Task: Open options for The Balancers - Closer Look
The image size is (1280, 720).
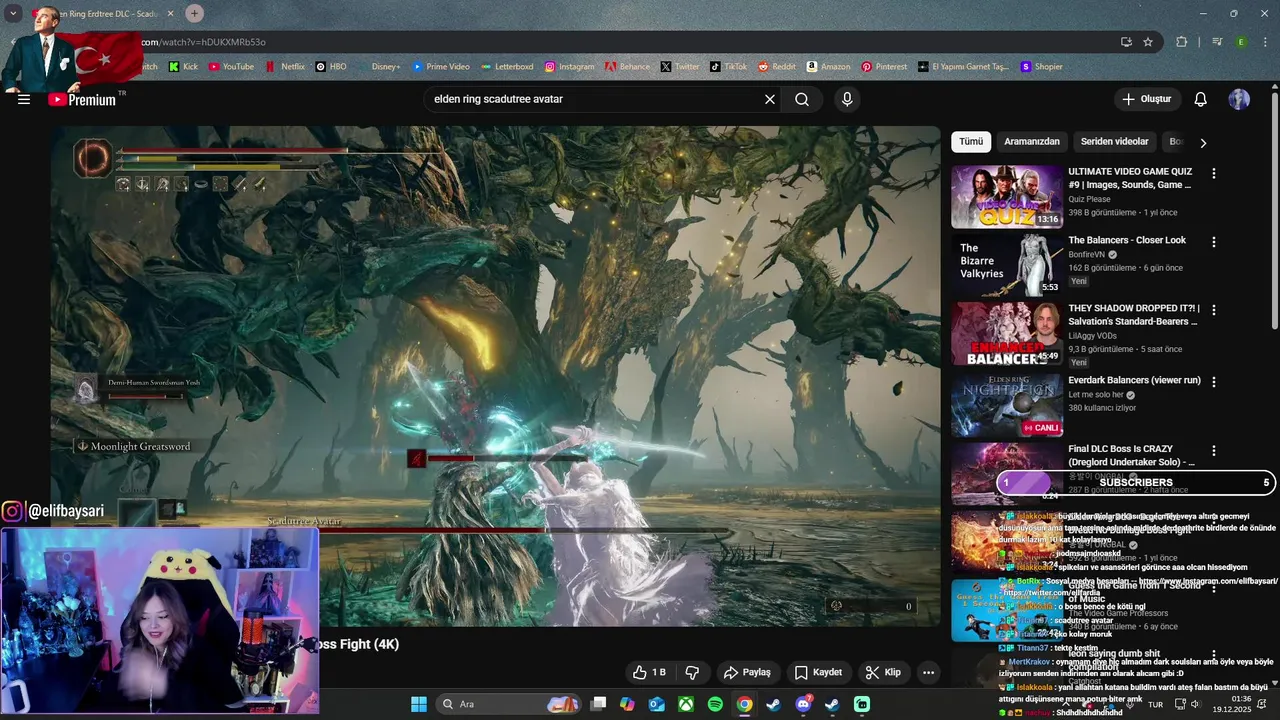Action: [x=1214, y=243]
